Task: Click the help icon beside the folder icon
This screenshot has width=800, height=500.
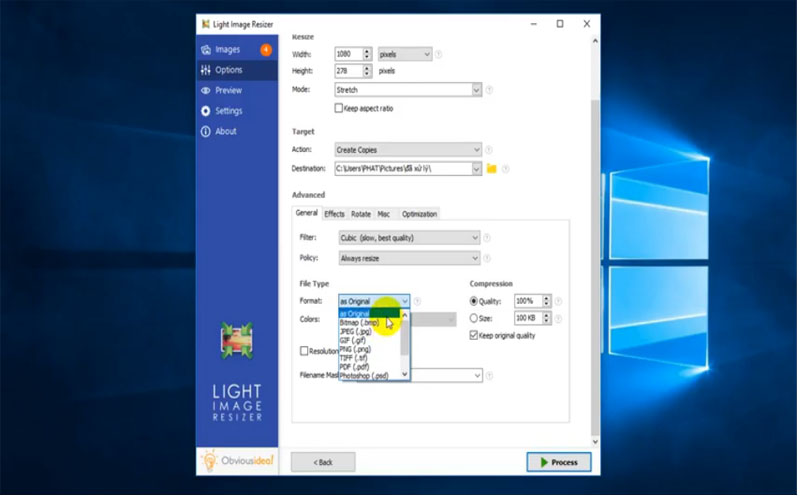Action: point(506,169)
